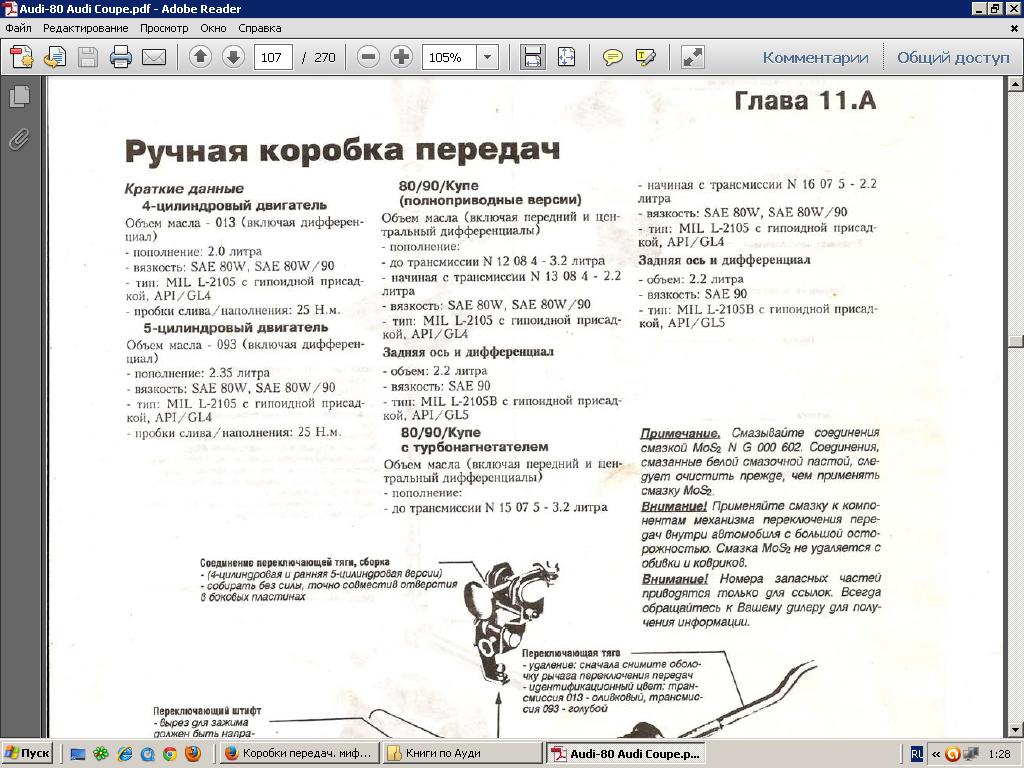Zoom out with the minus button

point(368,57)
